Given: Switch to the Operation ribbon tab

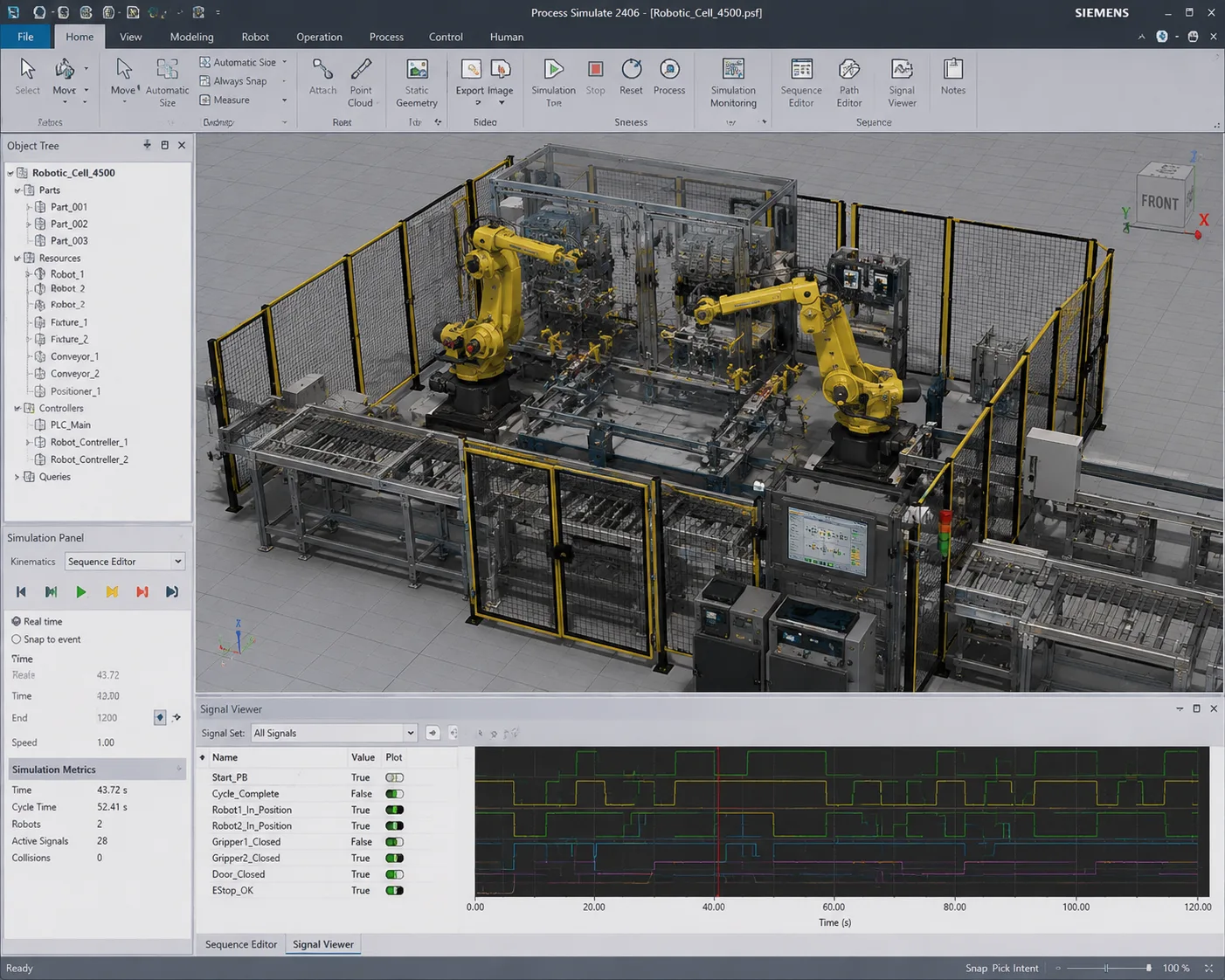Looking at the screenshot, I should point(319,37).
